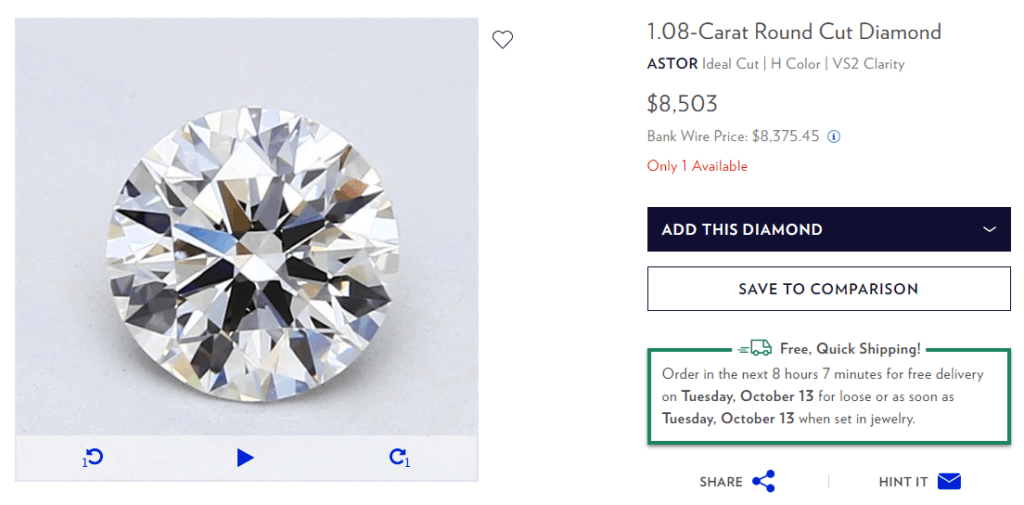Select the SHARE text label
1024x505 pixels.
721,482
